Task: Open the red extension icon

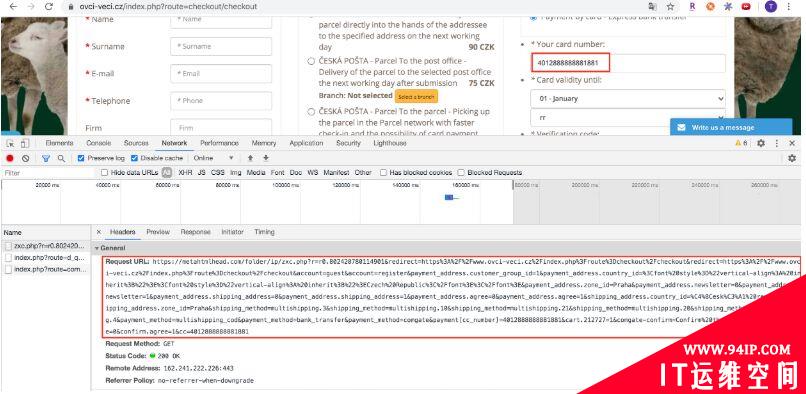Action: click(x=746, y=7)
